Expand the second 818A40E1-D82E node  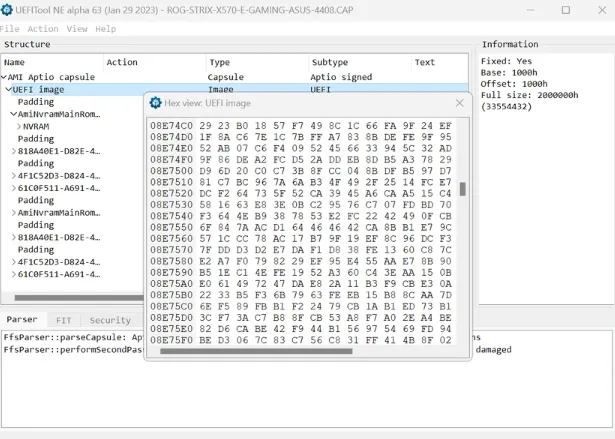tap(14, 237)
